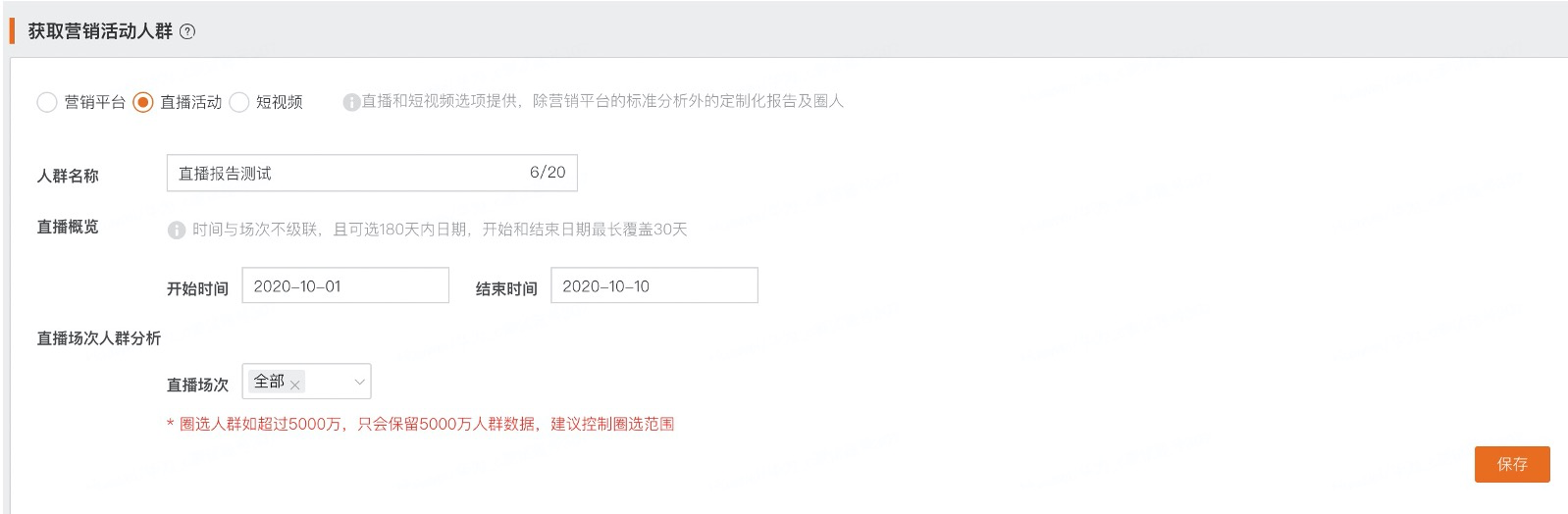Screen dimensions: 1568x514
Task: Open the 结束时间 date picker field
Action: [x=653, y=285]
